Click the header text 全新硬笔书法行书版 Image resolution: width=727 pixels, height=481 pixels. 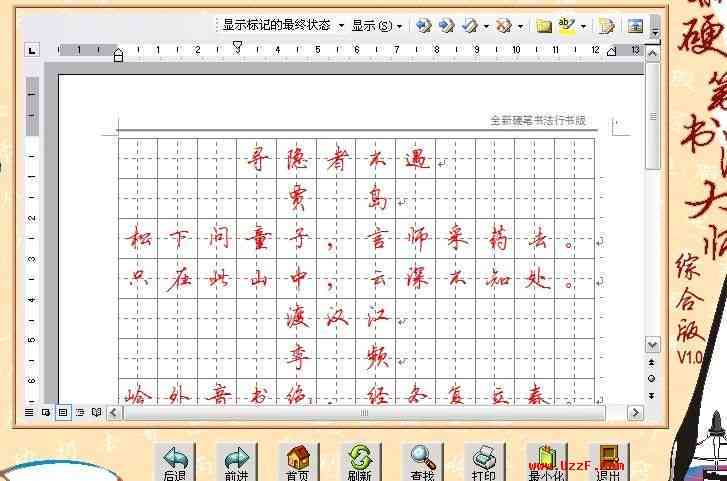pos(538,121)
